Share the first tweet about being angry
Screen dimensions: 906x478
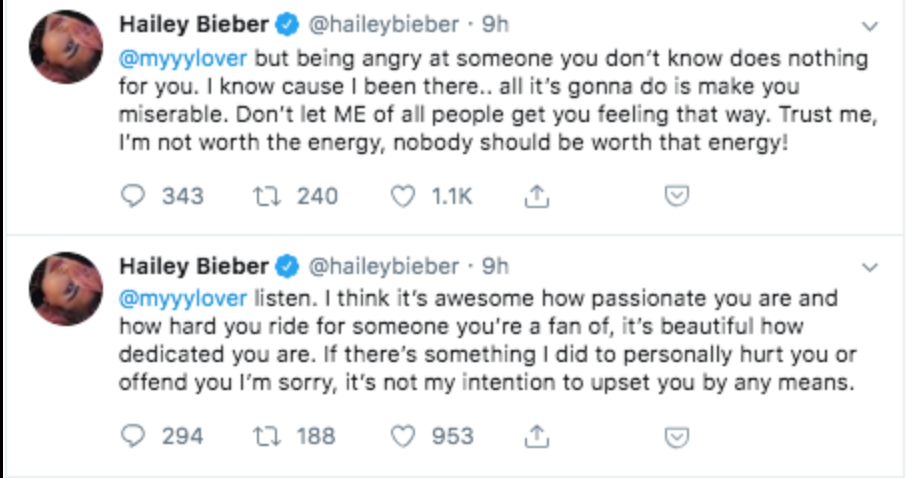(x=538, y=198)
